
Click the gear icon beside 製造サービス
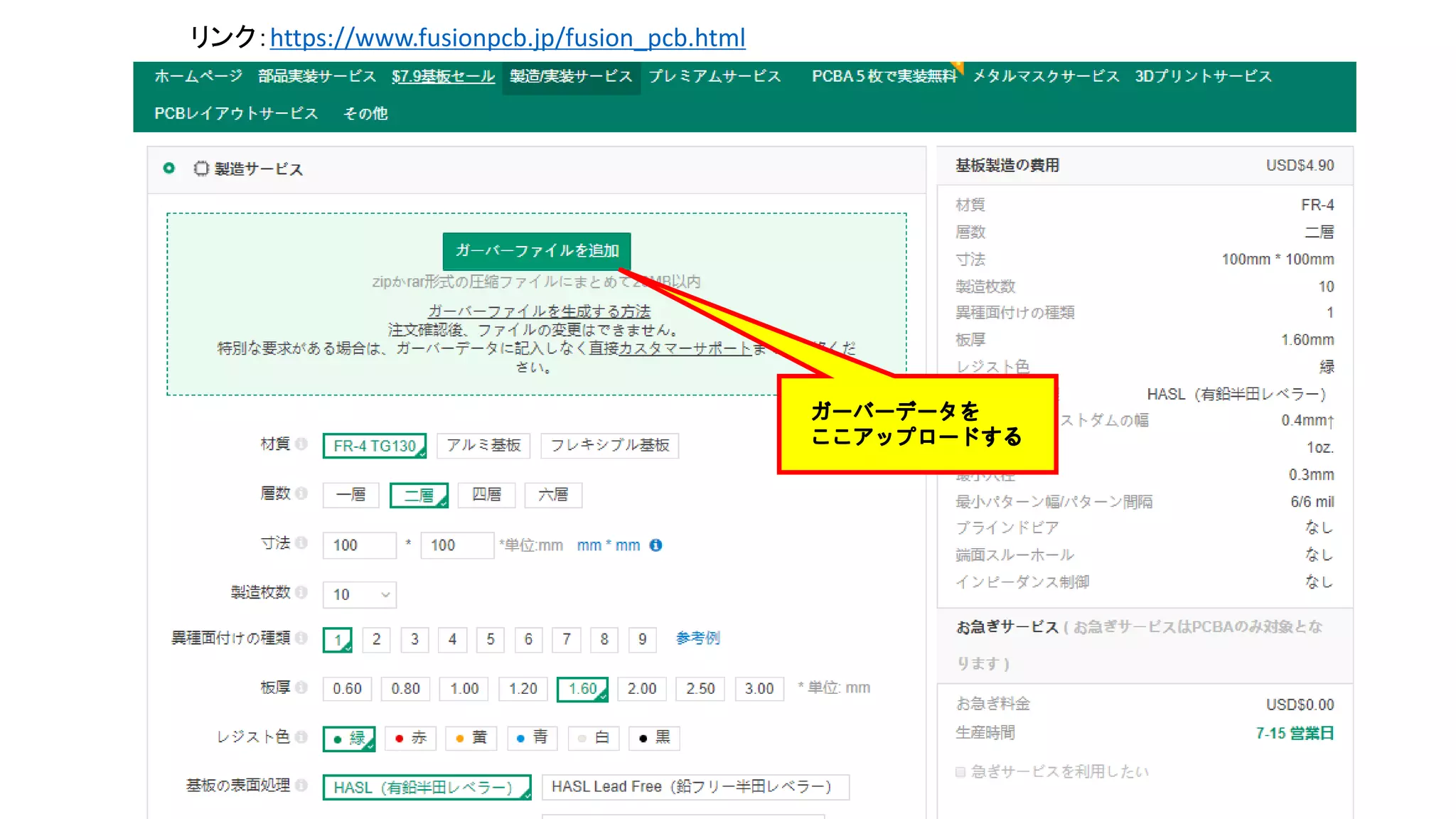point(201,168)
